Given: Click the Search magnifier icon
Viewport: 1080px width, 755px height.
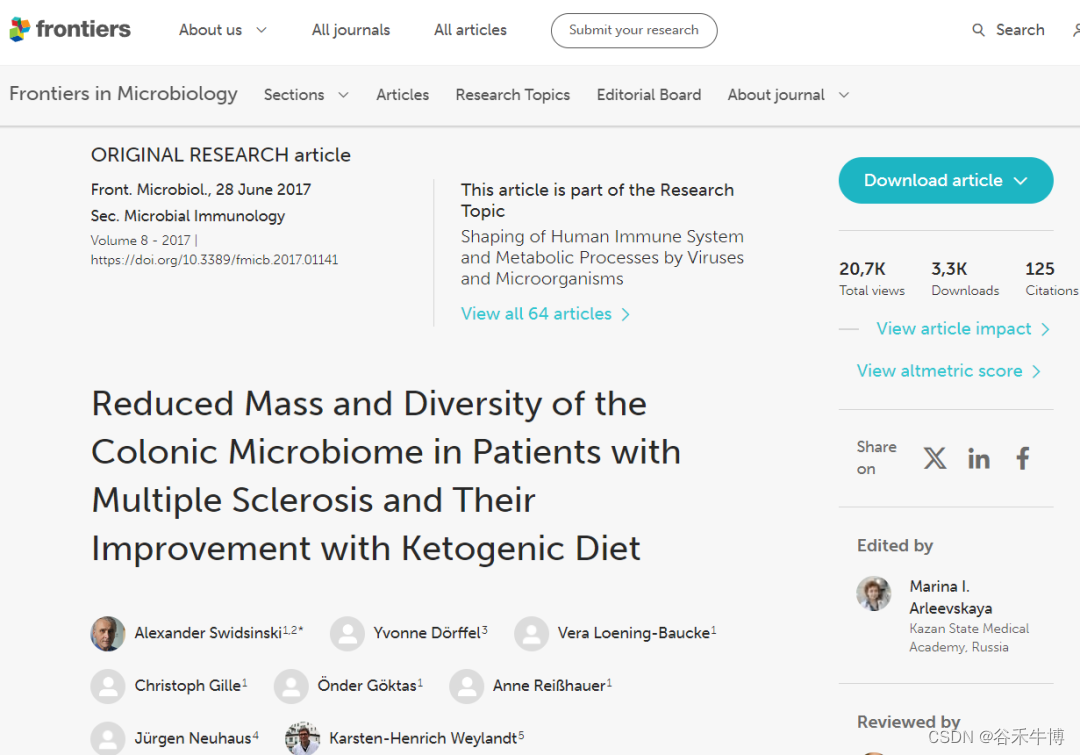Looking at the screenshot, I should pos(978,30).
